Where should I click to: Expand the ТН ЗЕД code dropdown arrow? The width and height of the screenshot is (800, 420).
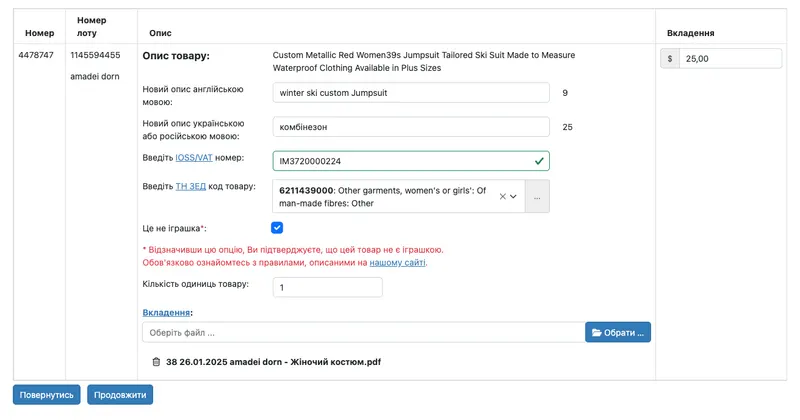pyautogui.click(x=513, y=196)
